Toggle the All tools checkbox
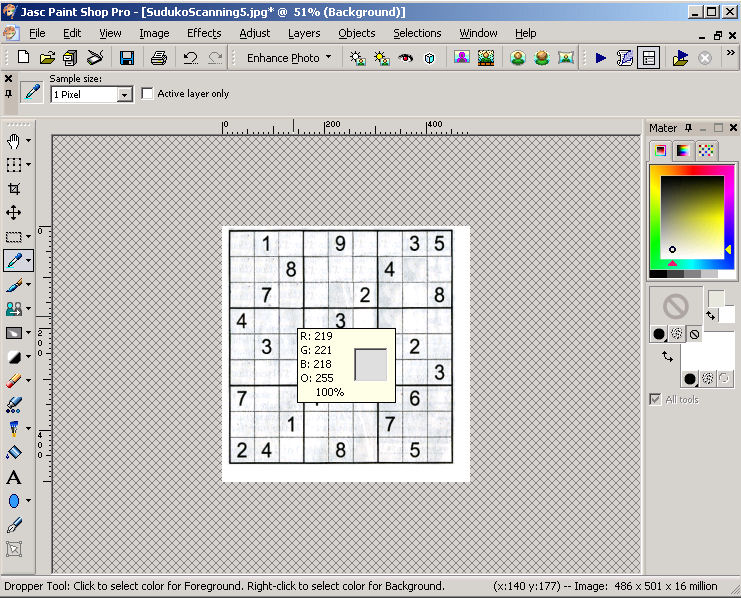This screenshot has width=741, height=598. 656,399
